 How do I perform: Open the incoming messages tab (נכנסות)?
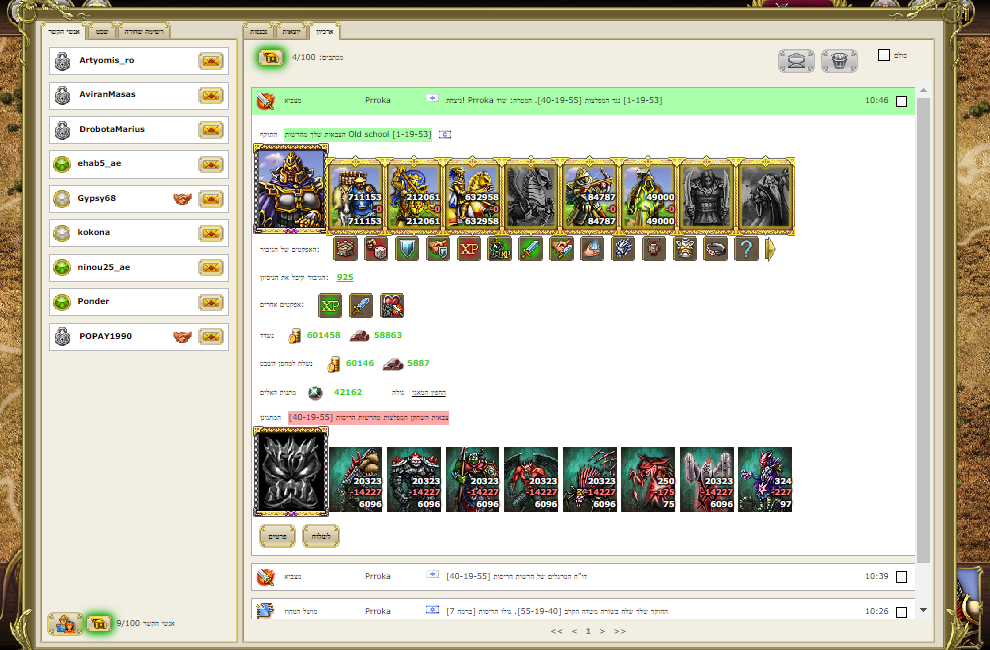coord(259,32)
